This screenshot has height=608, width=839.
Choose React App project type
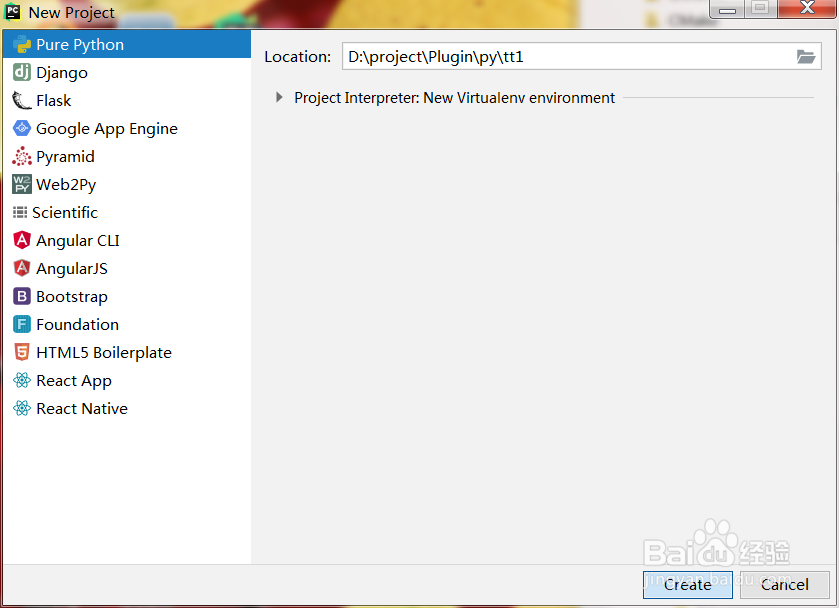[x=127, y=380]
